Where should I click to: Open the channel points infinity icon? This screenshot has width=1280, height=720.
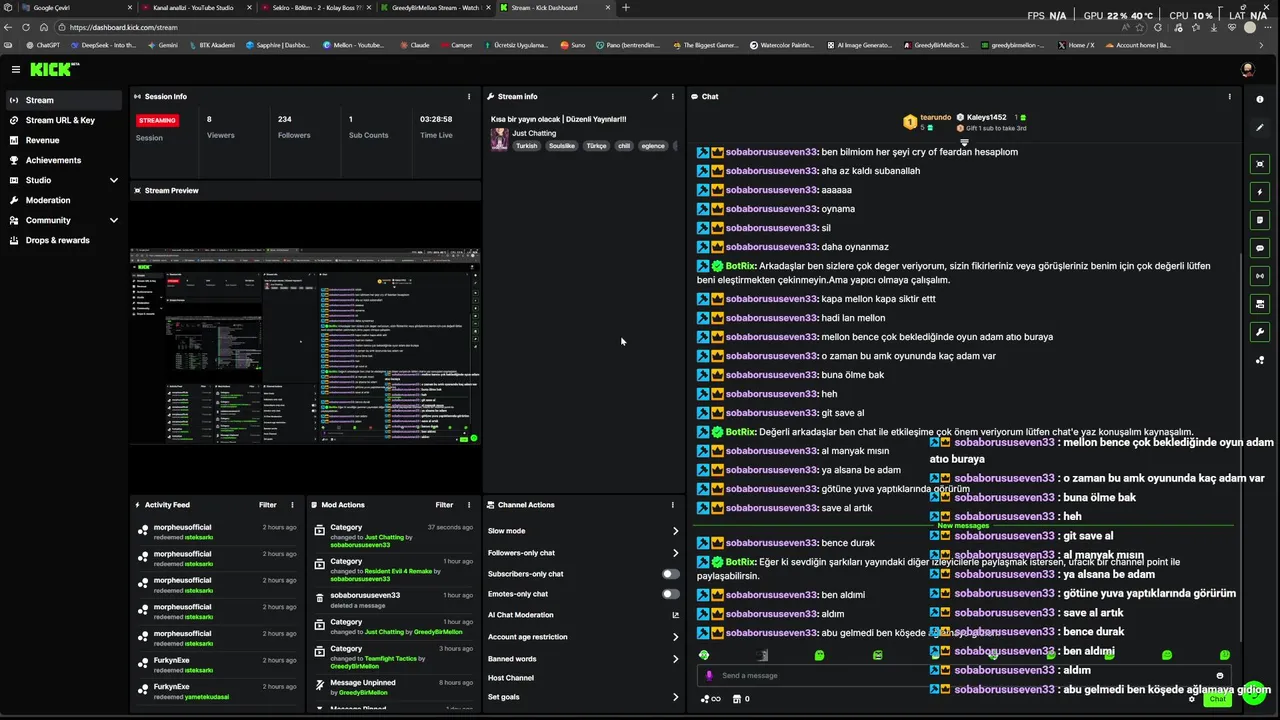tap(710, 699)
